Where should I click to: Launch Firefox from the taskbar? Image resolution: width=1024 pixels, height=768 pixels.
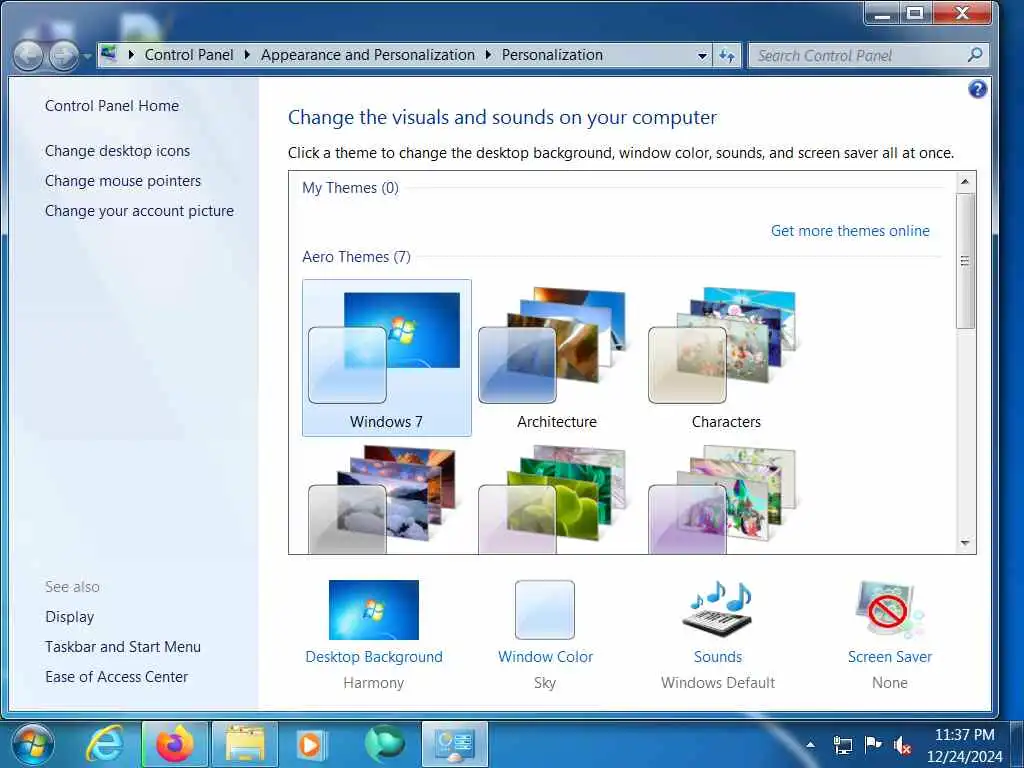[x=175, y=744]
